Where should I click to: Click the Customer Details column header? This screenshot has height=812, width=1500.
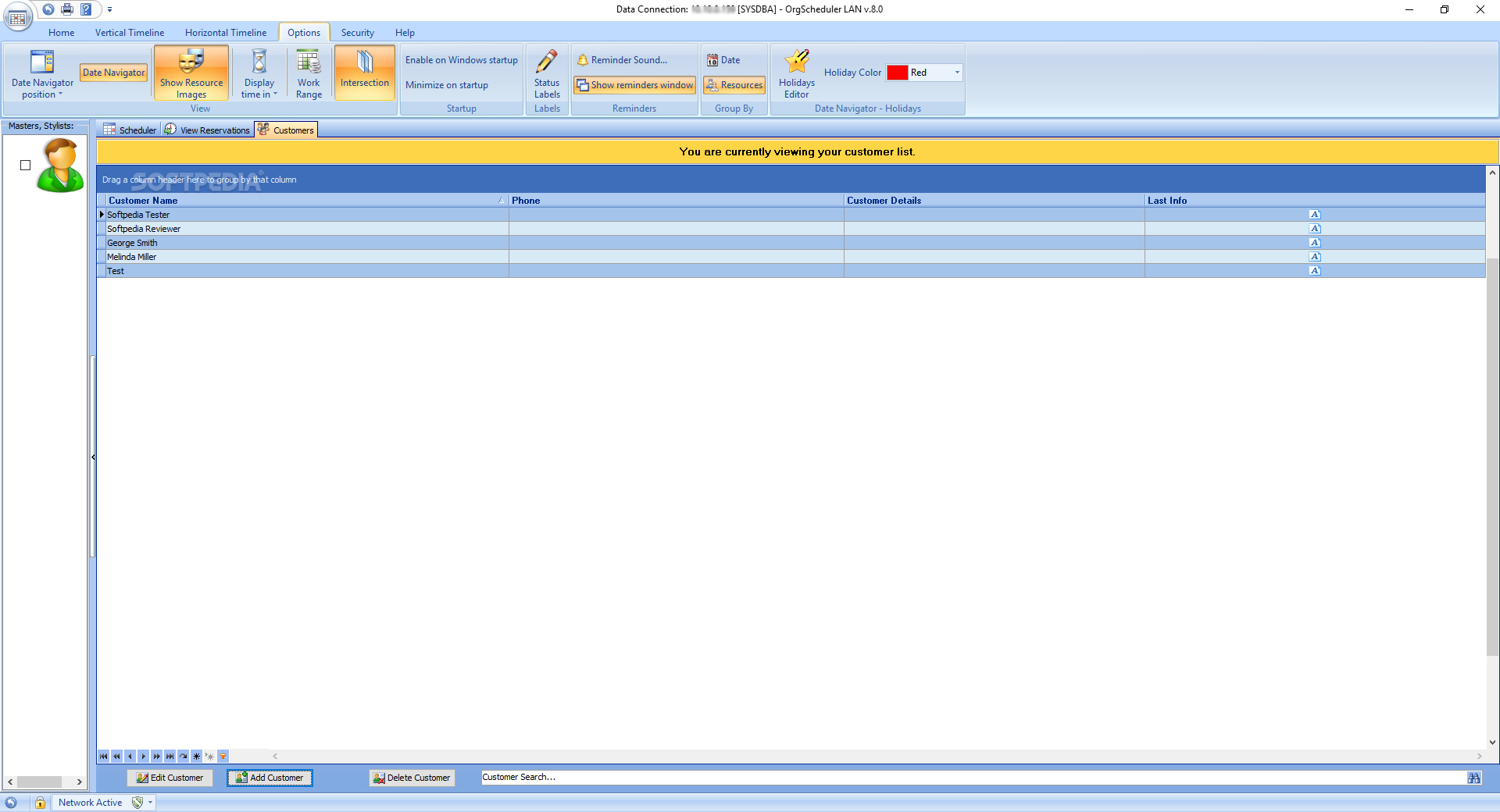(x=995, y=201)
